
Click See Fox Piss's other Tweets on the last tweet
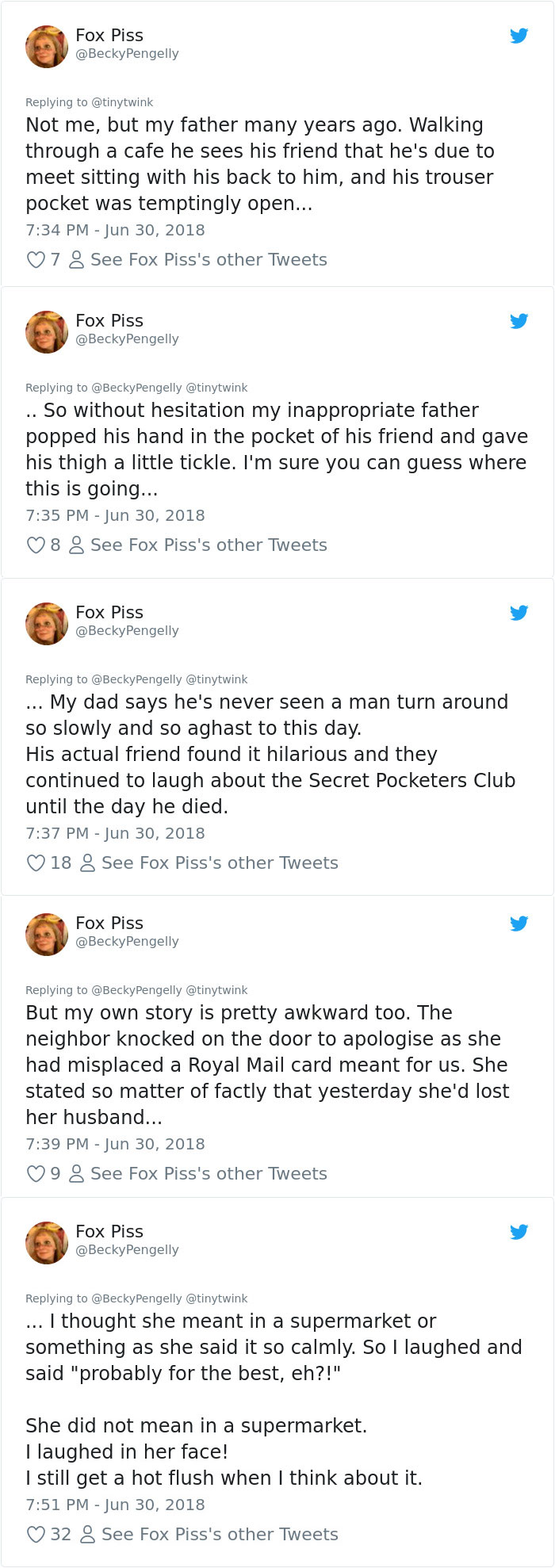pos(218,1534)
